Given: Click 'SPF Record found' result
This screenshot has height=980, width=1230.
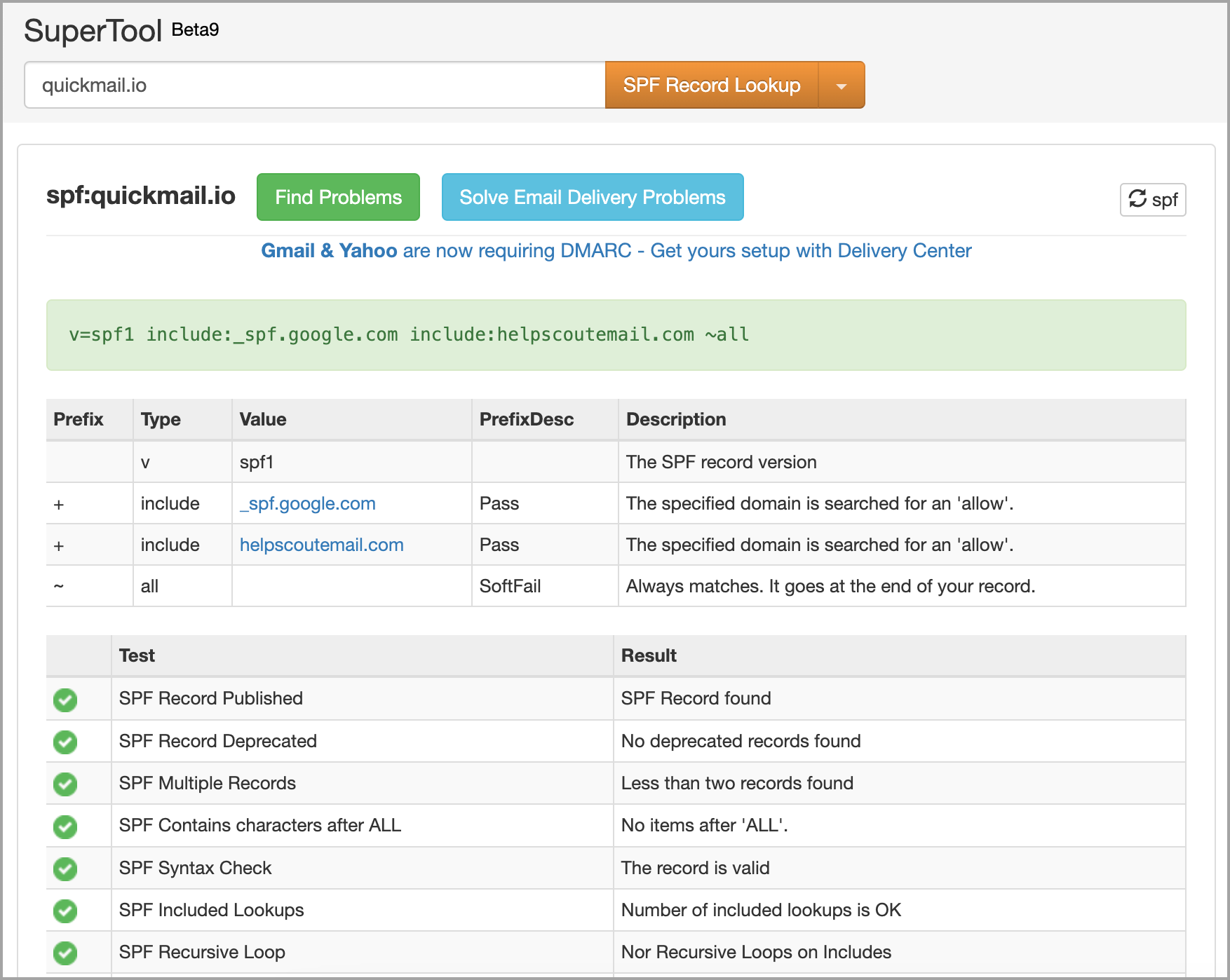Looking at the screenshot, I should click(x=696, y=698).
